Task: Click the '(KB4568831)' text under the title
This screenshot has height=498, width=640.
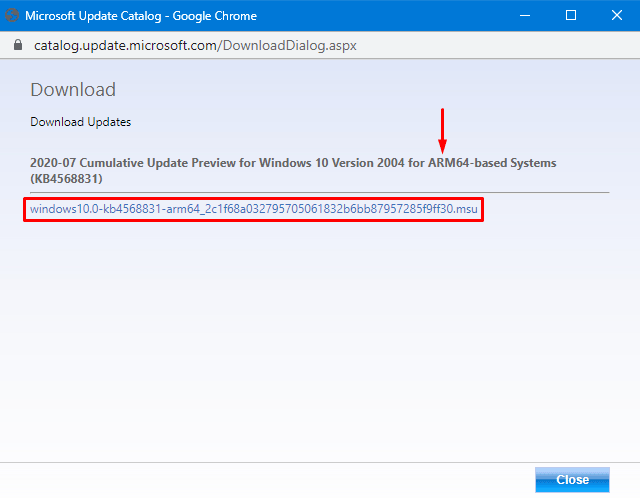Action: (68, 178)
